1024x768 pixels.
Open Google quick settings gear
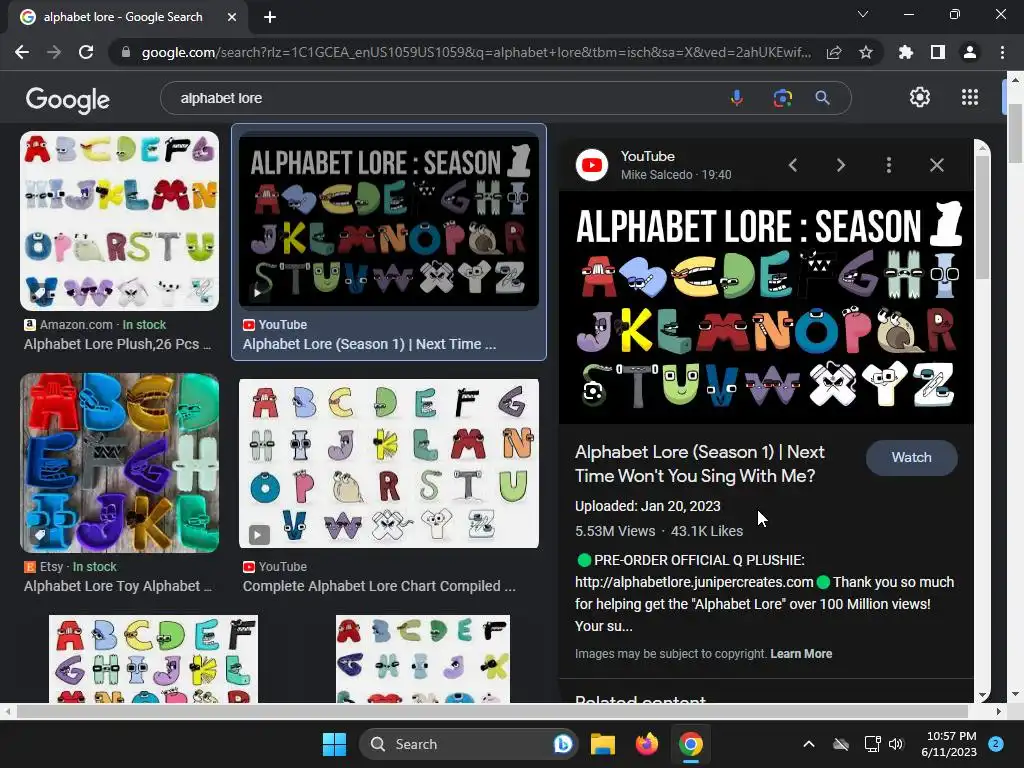920,97
